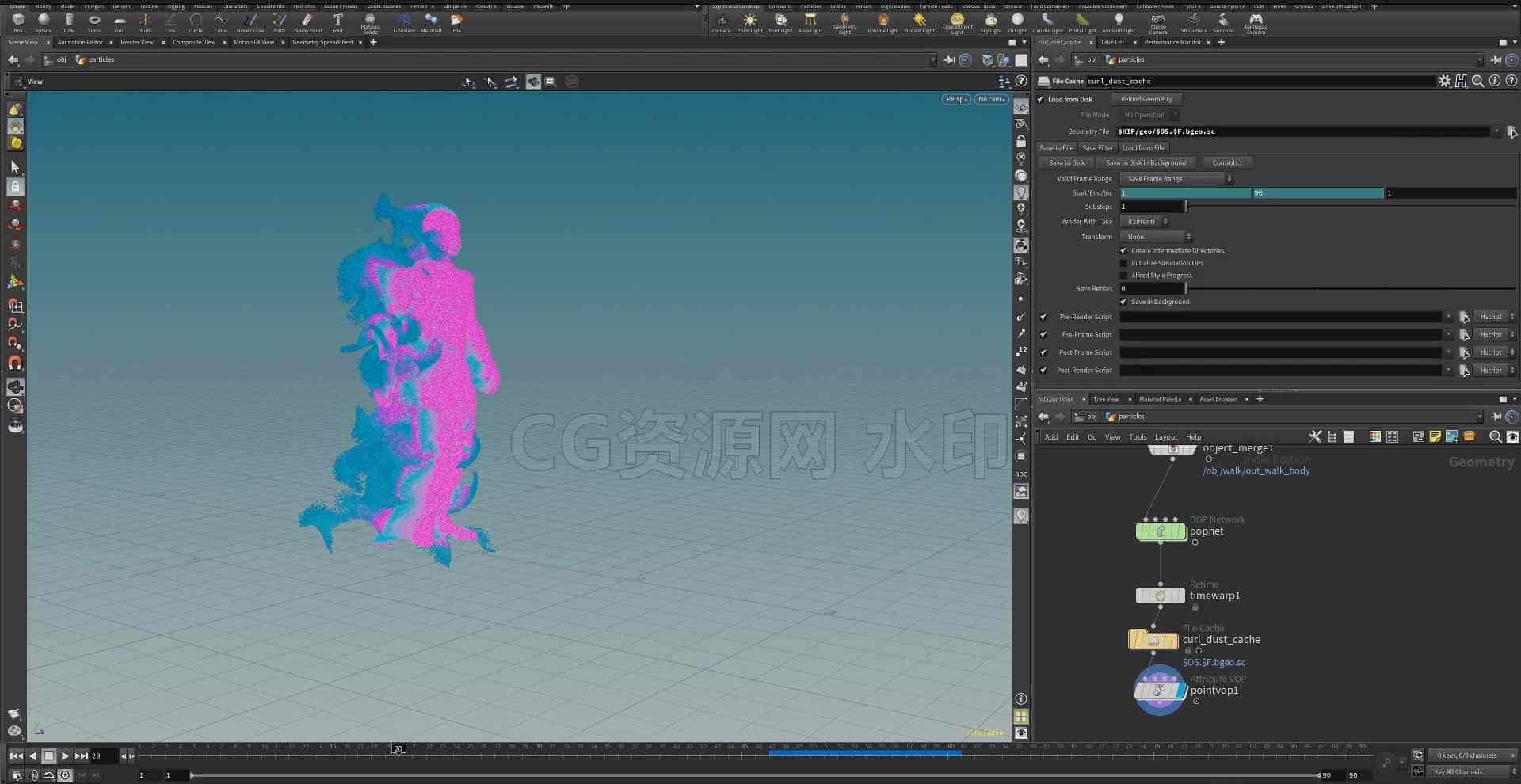Open the Render With Take dropdown
Screen dimensions: 1521x784
(x=1145, y=222)
